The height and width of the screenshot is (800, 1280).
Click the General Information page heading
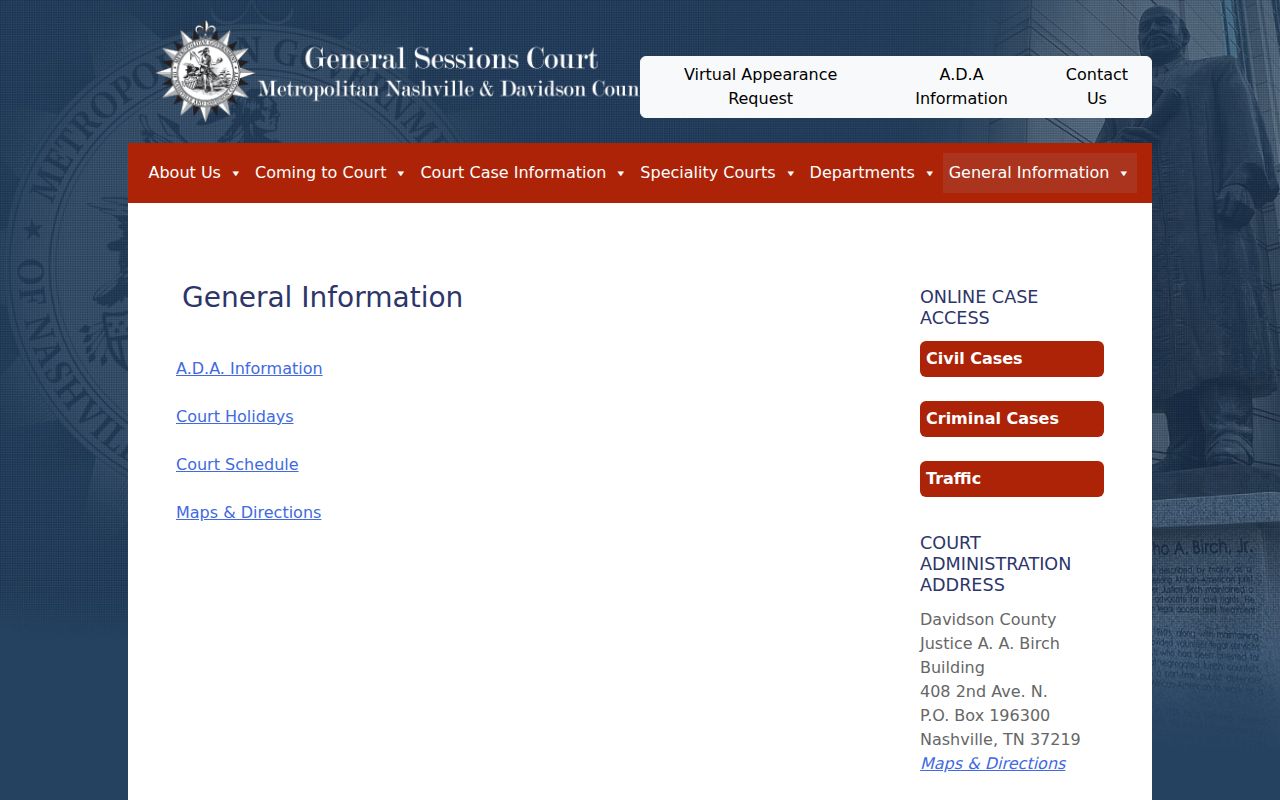coord(322,297)
